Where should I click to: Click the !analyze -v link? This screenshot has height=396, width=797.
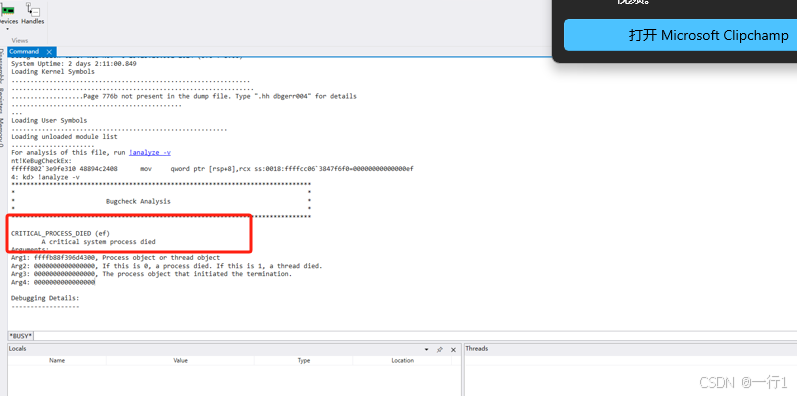coord(149,153)
